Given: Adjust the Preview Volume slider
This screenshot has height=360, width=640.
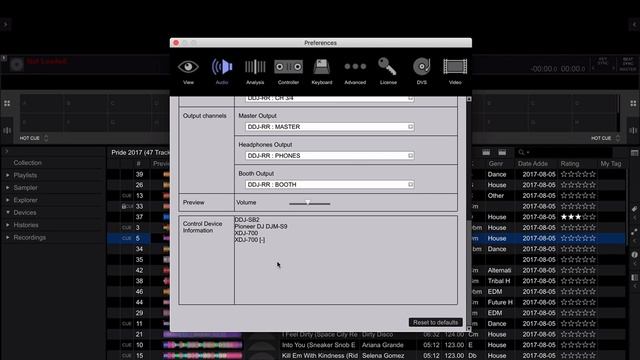Looking at the screenshot, I should pos(308,203).
